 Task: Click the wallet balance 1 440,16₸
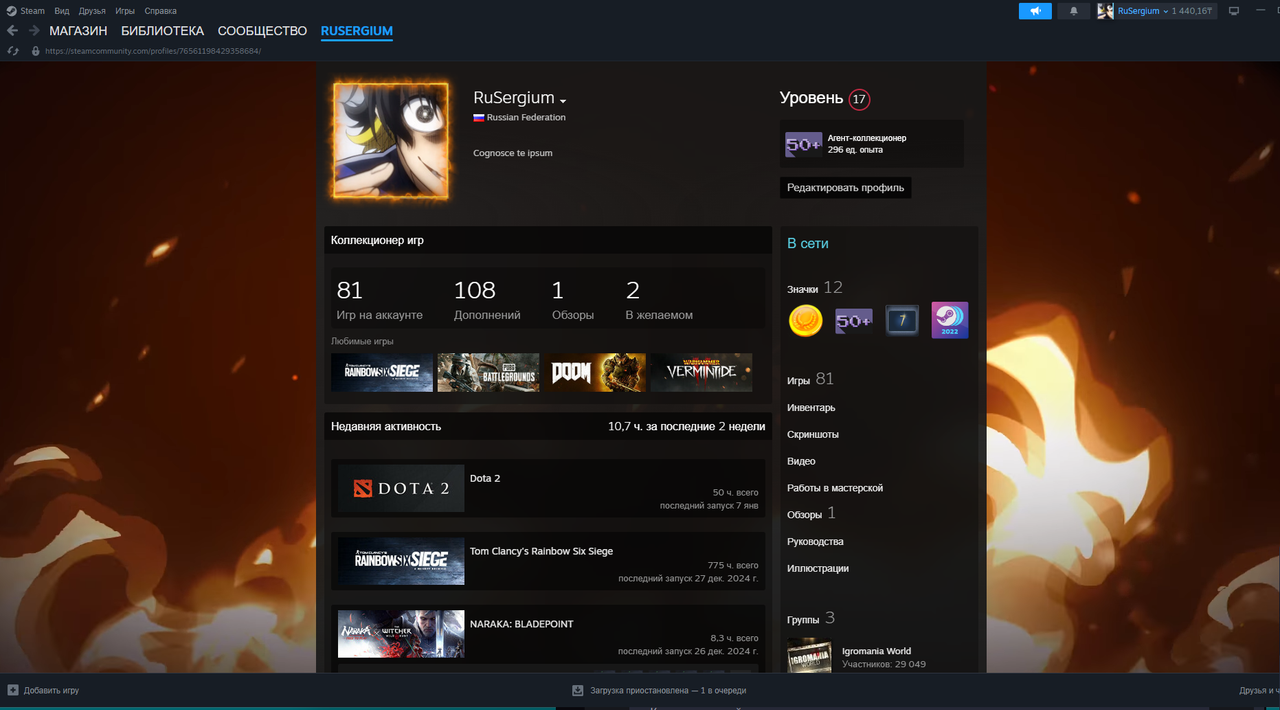point(1191,11)
